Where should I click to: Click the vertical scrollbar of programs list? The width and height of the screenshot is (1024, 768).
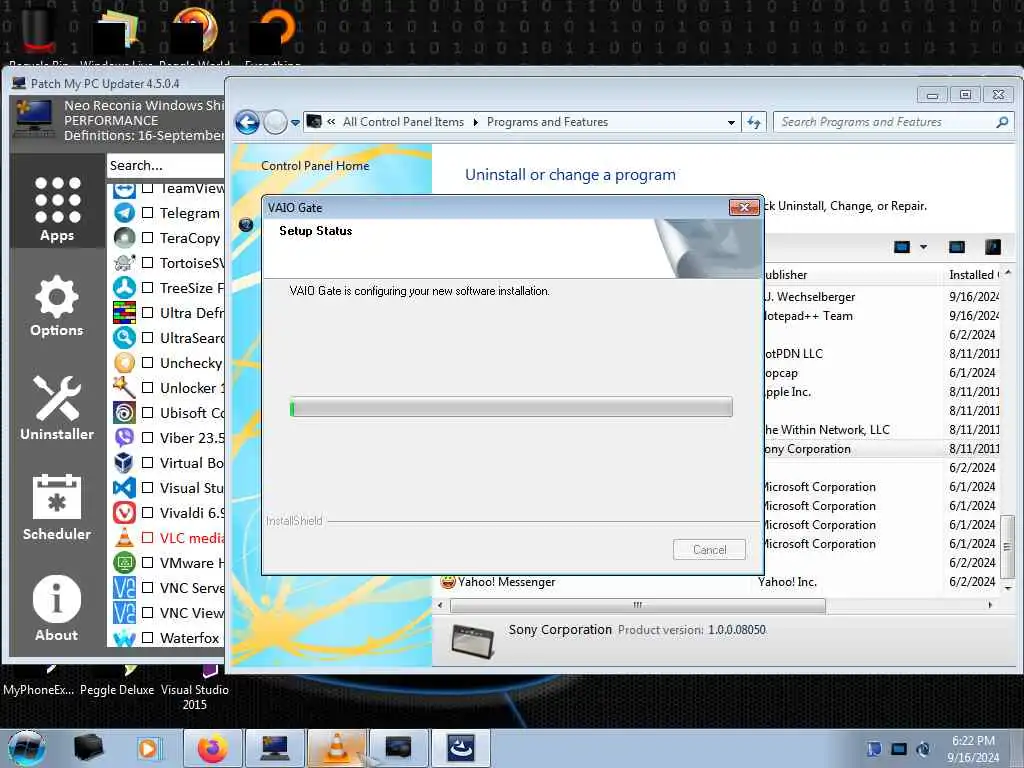(1008, 546)
